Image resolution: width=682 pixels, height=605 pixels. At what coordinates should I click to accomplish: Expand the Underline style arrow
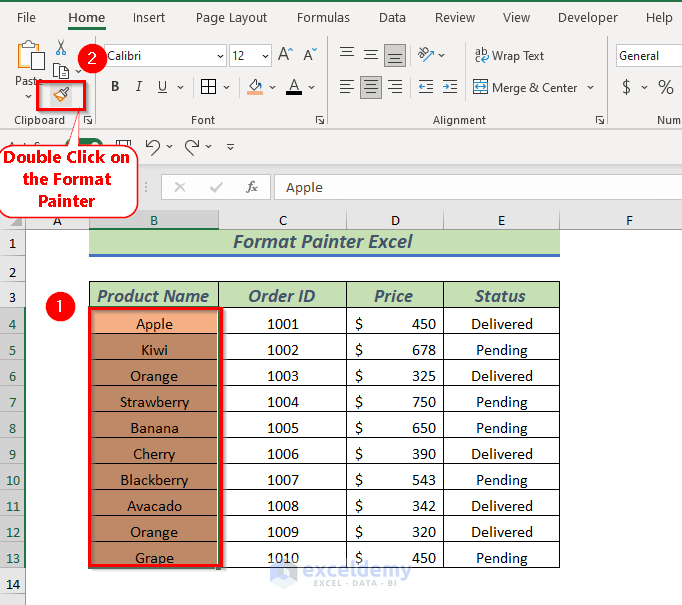coord(180,87)
